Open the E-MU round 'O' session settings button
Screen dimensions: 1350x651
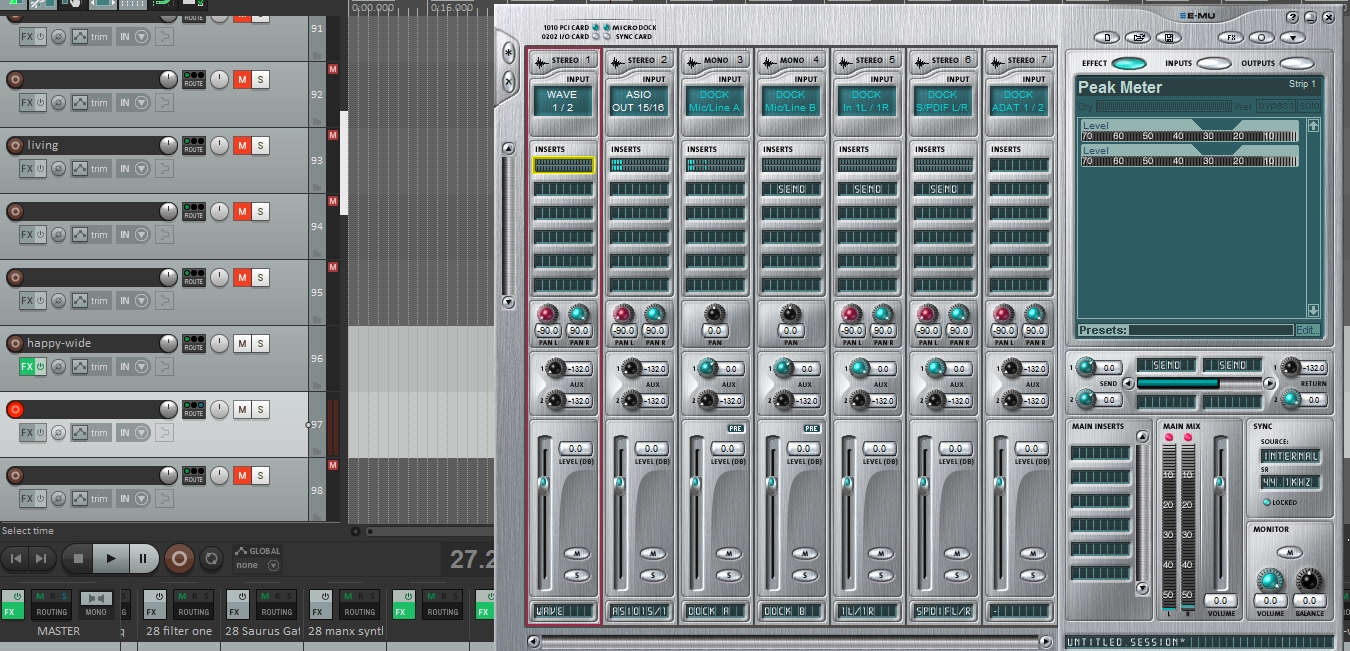[x=1262, y=38]
